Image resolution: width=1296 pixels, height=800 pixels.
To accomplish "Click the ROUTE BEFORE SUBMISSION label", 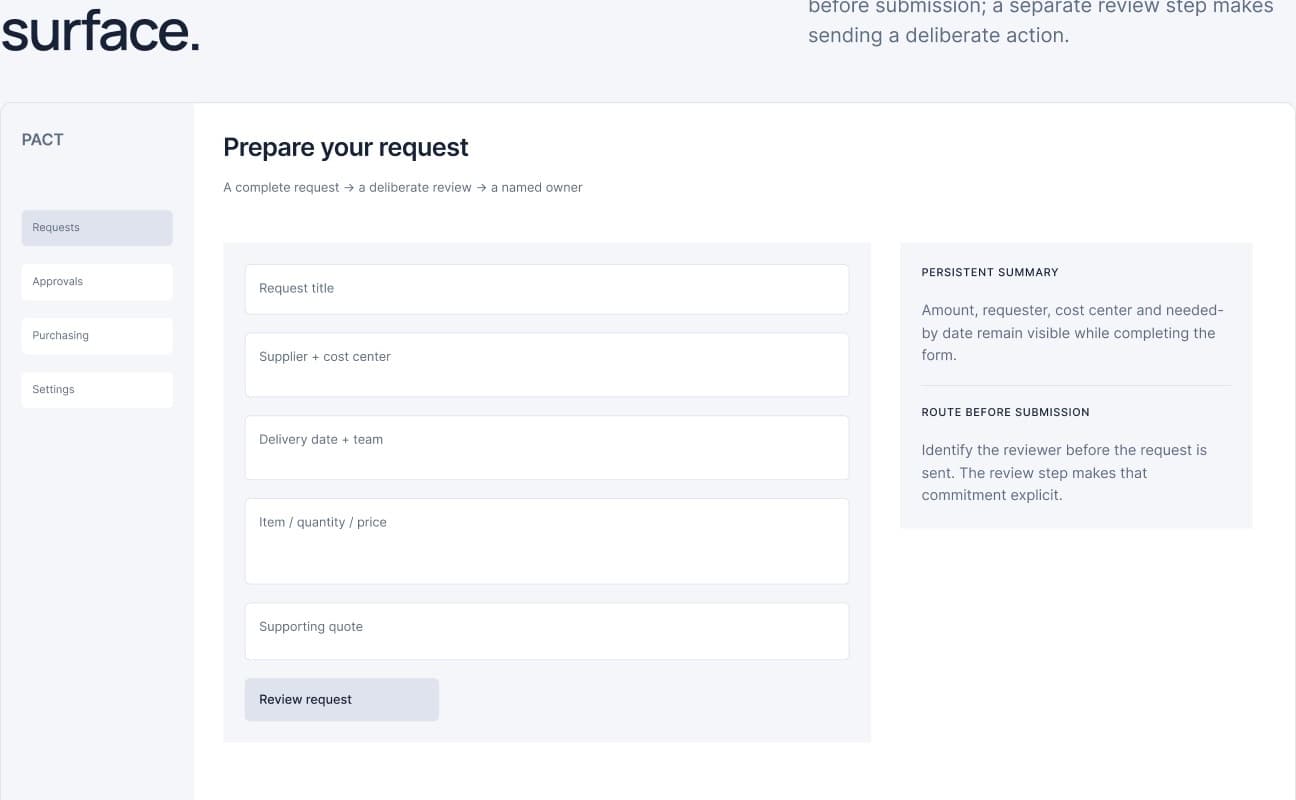I will (x=1005, y=412).
